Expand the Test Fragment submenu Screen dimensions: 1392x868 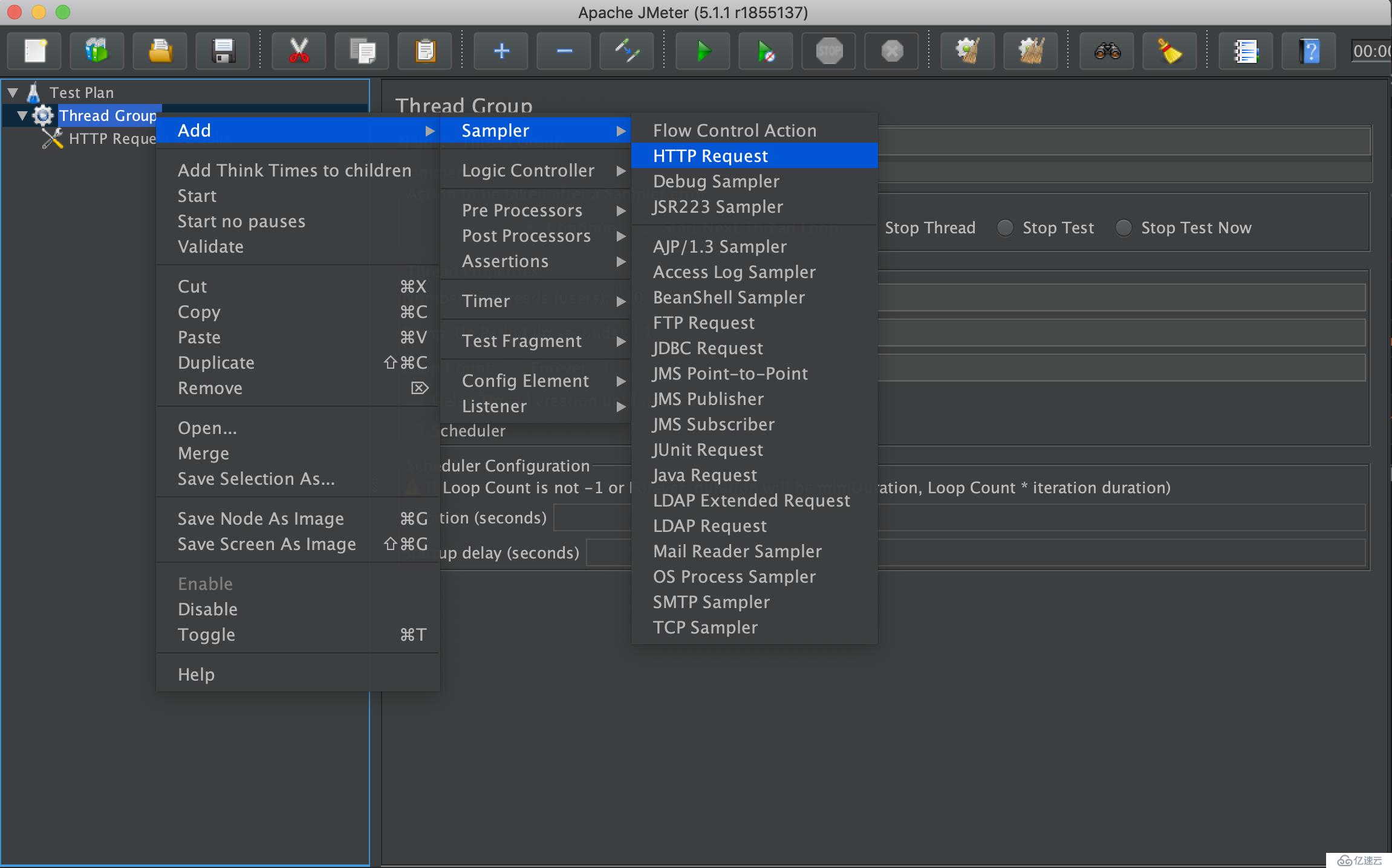click(x=536, y=341)
